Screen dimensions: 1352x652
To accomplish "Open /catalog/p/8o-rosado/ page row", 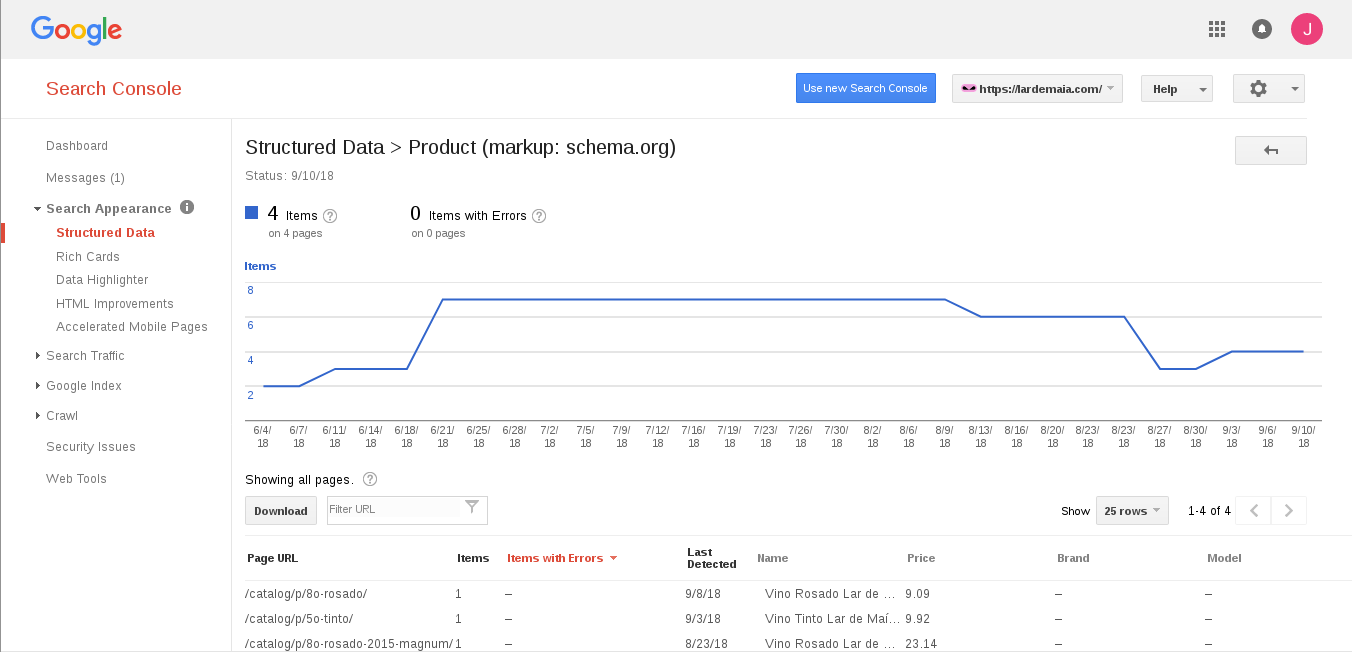I will pyautogui.click(x=307, y=593).
